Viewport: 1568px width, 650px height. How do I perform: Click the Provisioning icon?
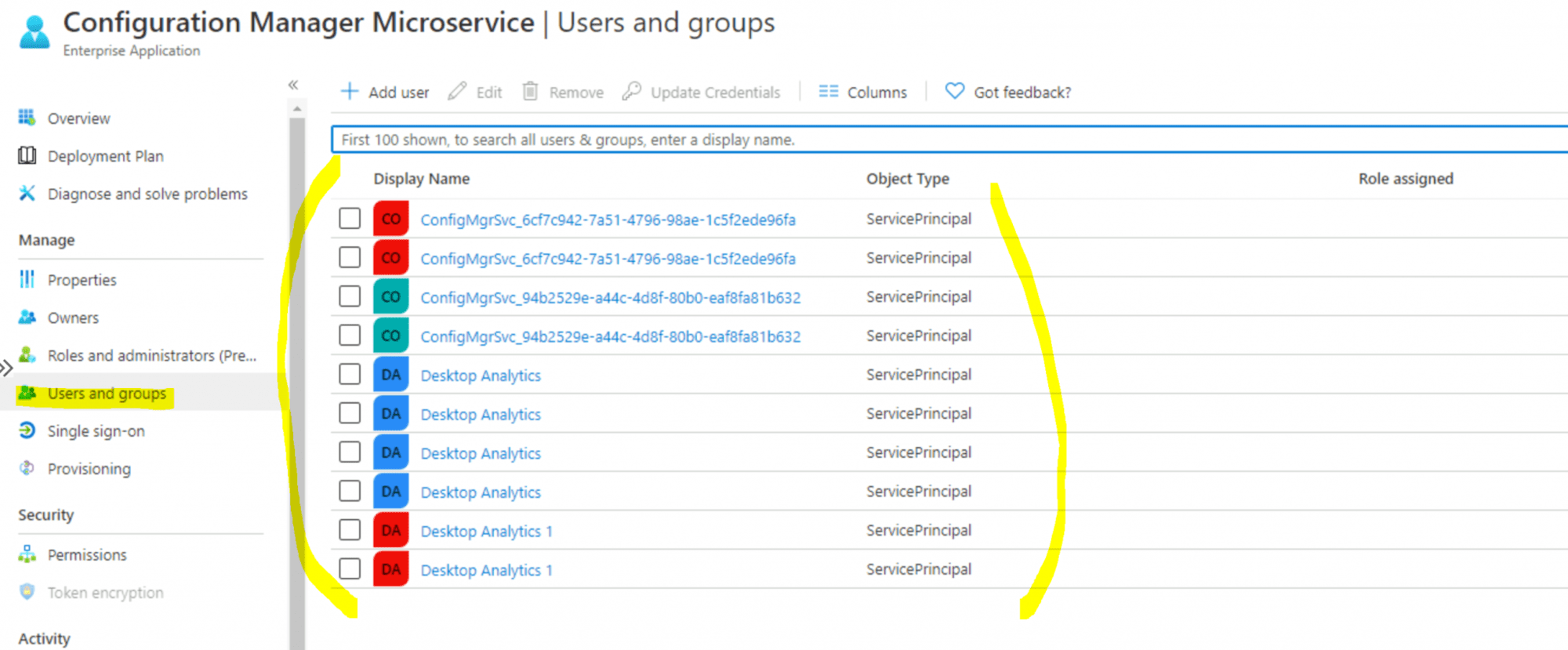tap(27, 468)
